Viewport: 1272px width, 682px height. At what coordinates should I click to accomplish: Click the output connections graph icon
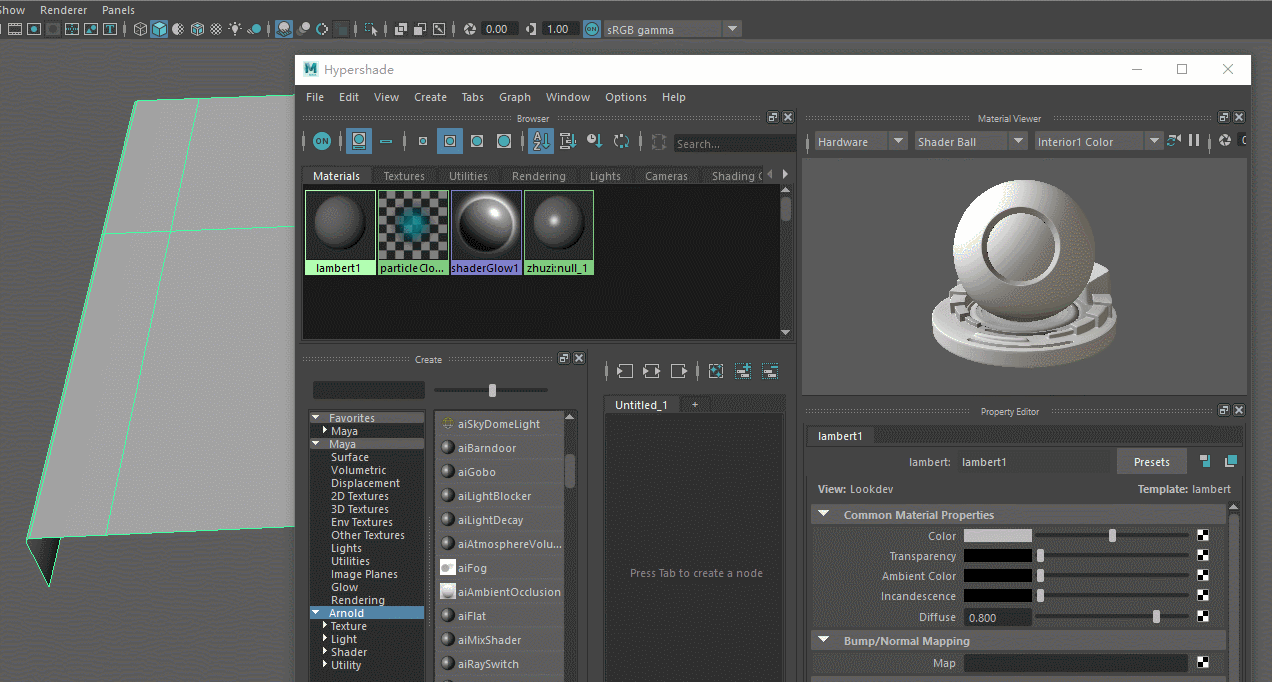(679, 371)
